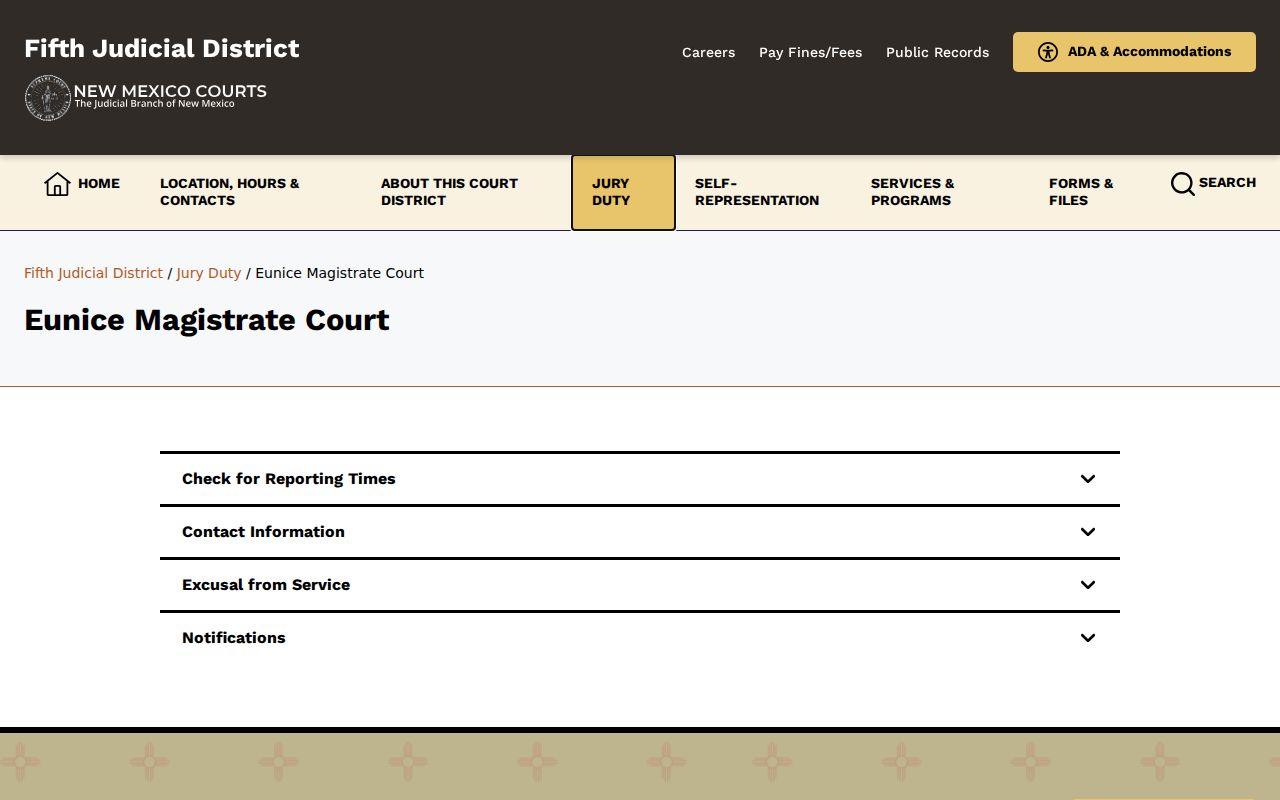
Task: Click the Eunice Magistrate Court breadcrumb text
Action: coord(340,273)
